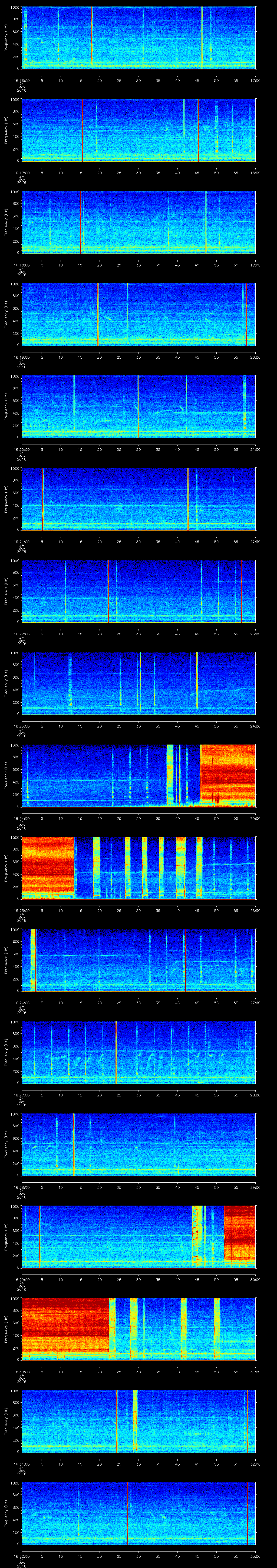Select the spectrogram panel starting at 16:19:00
Image resolution: width=277 pixels, height=1568 pixels.
pos(139,314)
